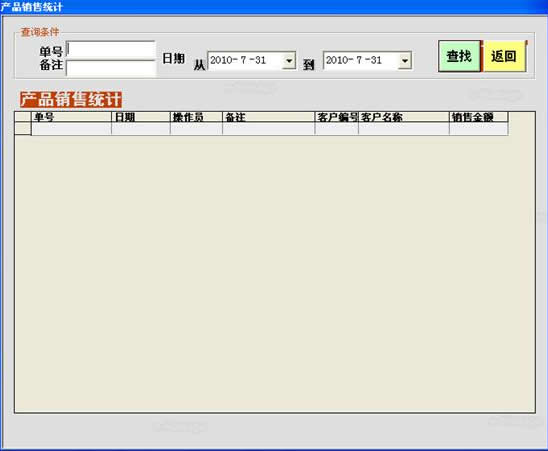Sort by the 日期 column header

click(x=141, y=117)
